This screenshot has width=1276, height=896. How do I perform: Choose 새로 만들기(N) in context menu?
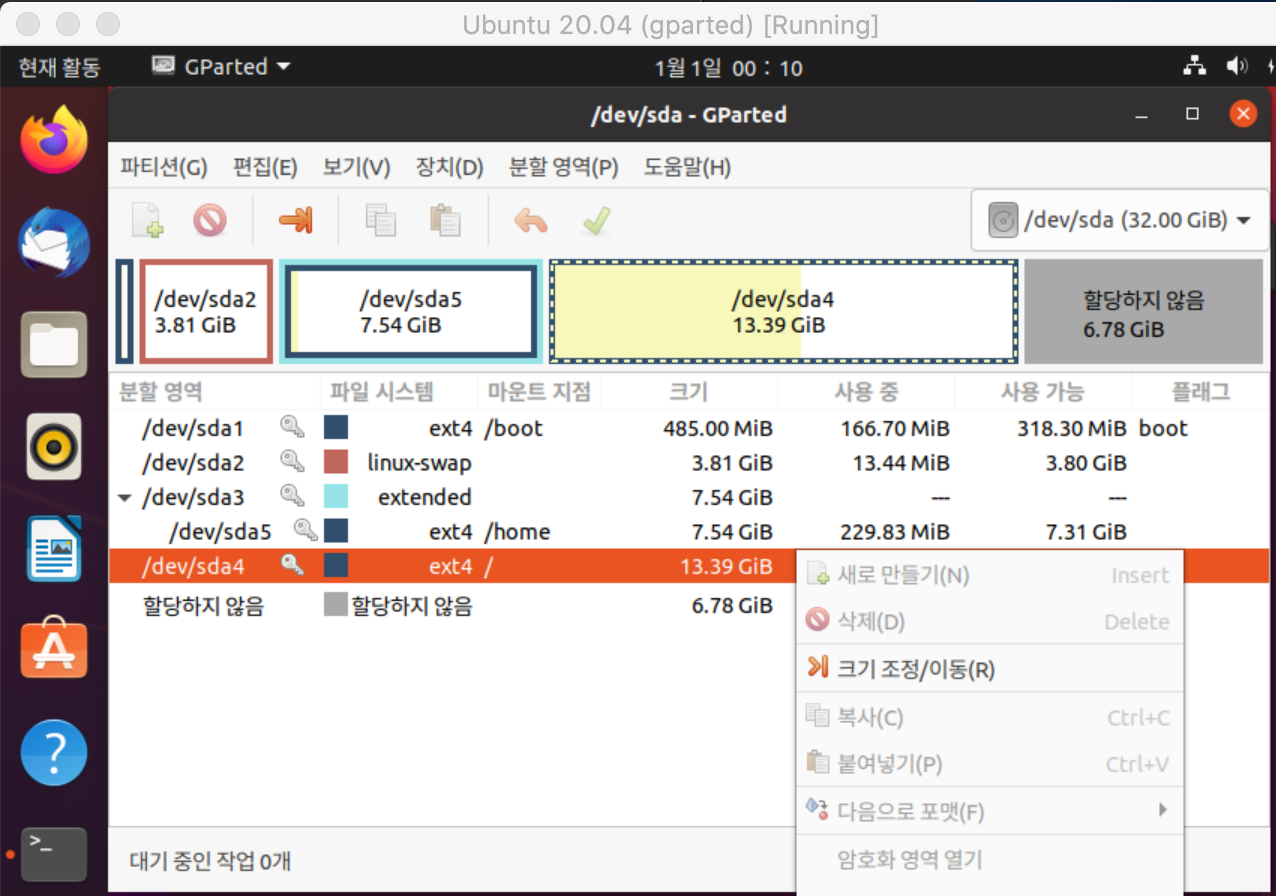(x=988, y=575)
